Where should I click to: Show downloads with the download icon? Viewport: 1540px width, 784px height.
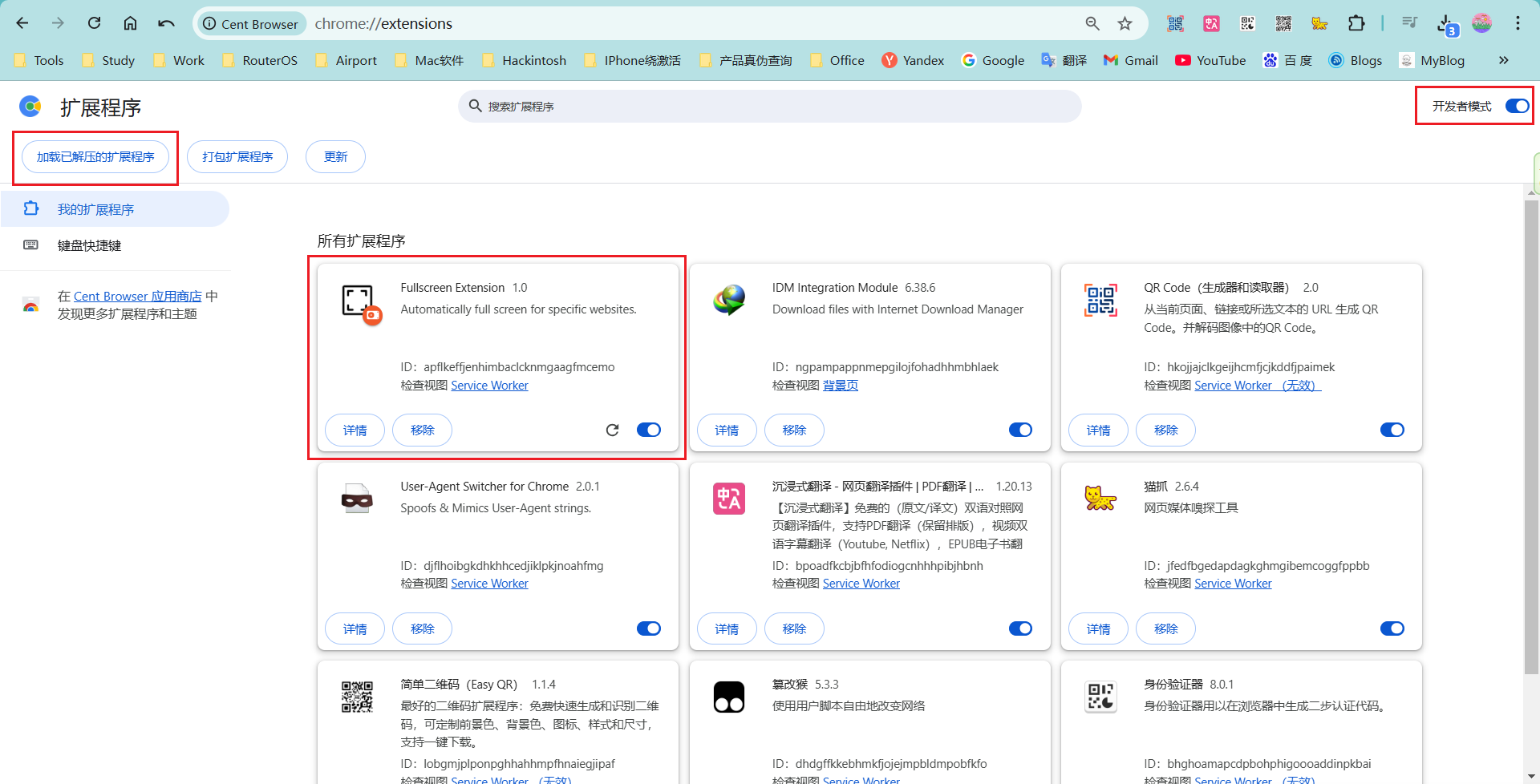pos(1445,24)
